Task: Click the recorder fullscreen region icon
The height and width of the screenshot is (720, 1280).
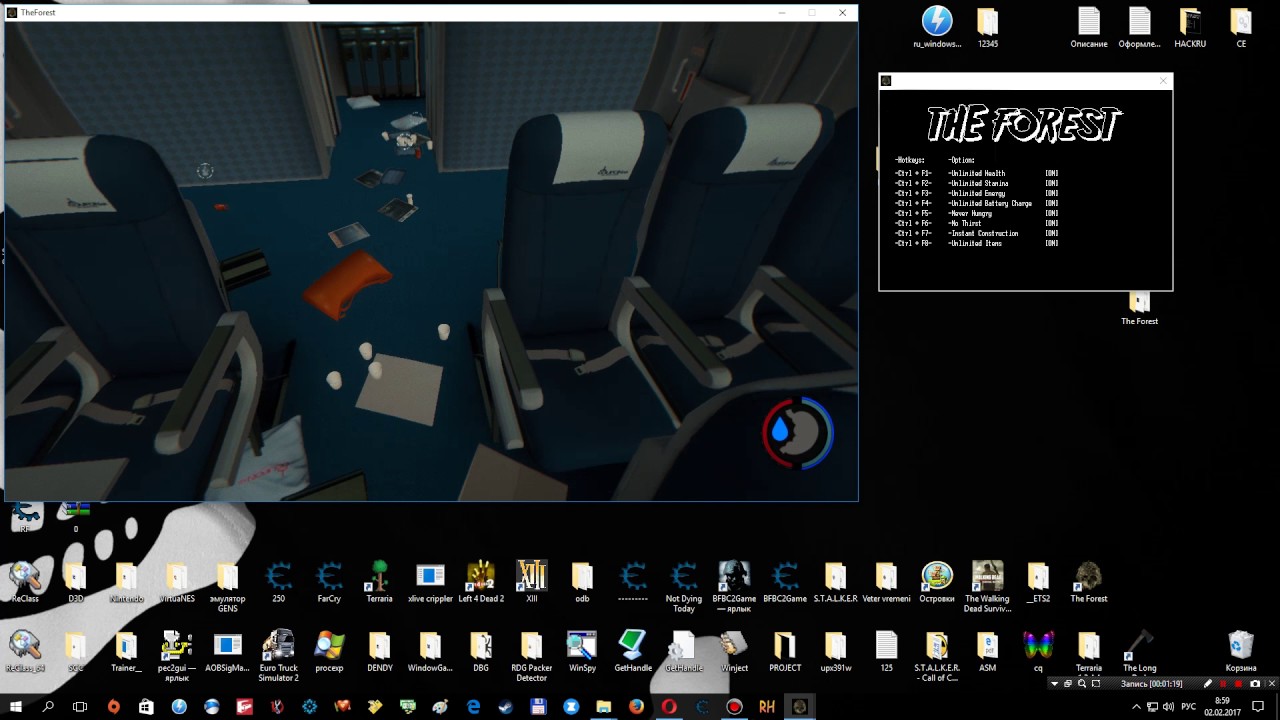Action: coord(1096,684)
